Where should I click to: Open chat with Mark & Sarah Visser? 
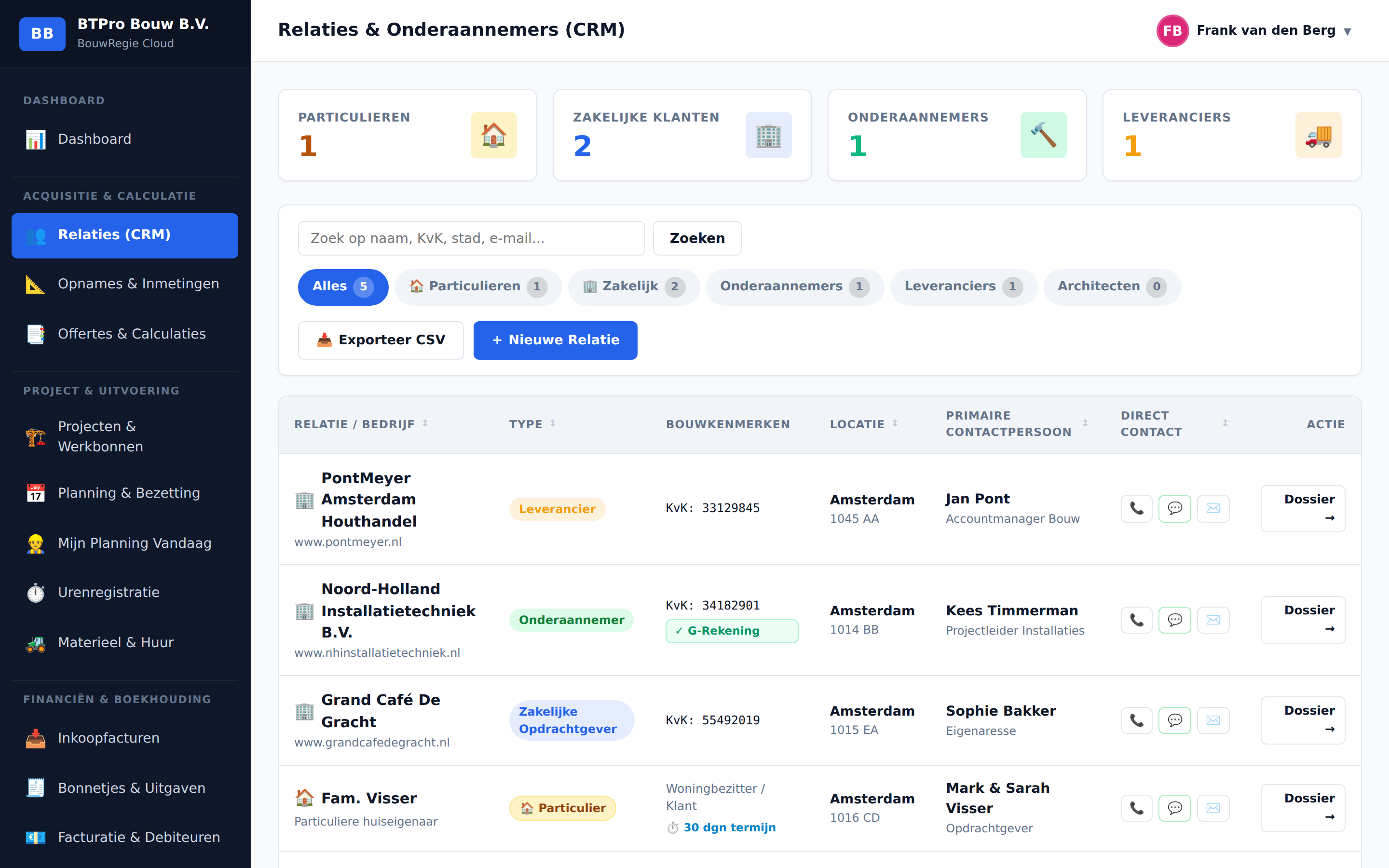pyautogui.click(x=1175, y=808)
